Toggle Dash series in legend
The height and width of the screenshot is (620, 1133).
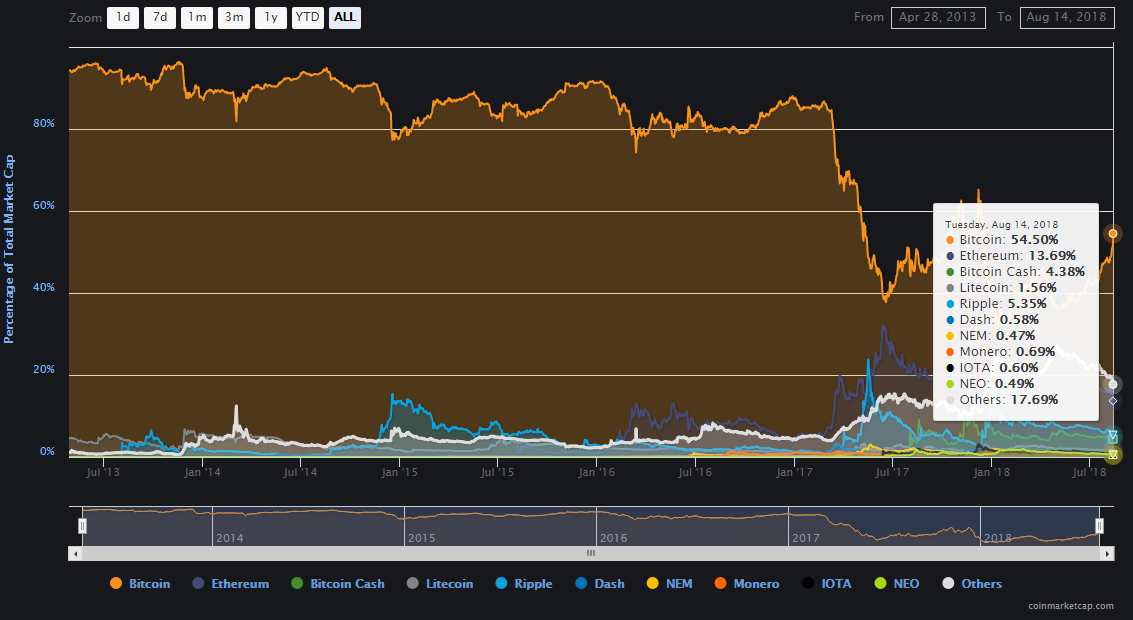[600, 584]
